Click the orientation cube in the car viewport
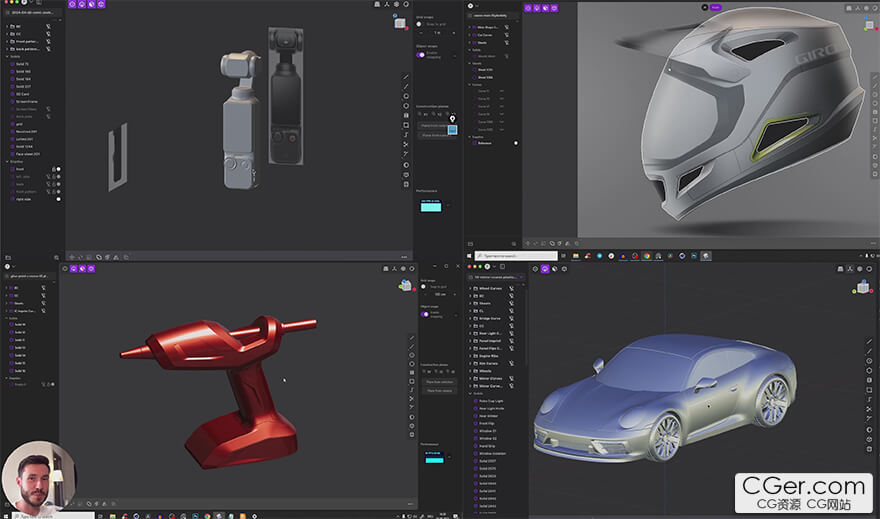This screenshot has width=880, height=519. click(861, 286)
